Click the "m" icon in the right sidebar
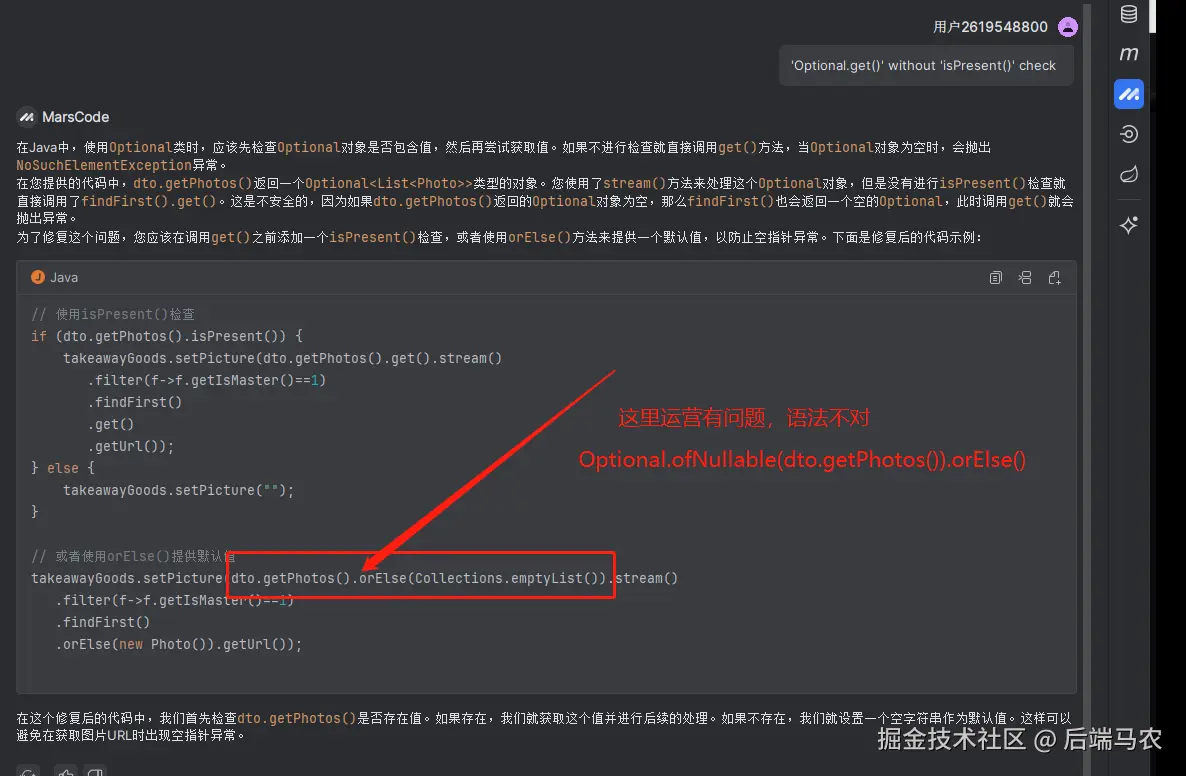Image resolution: width=1186 pixels, height=776 pixels. pos(1128,54)
